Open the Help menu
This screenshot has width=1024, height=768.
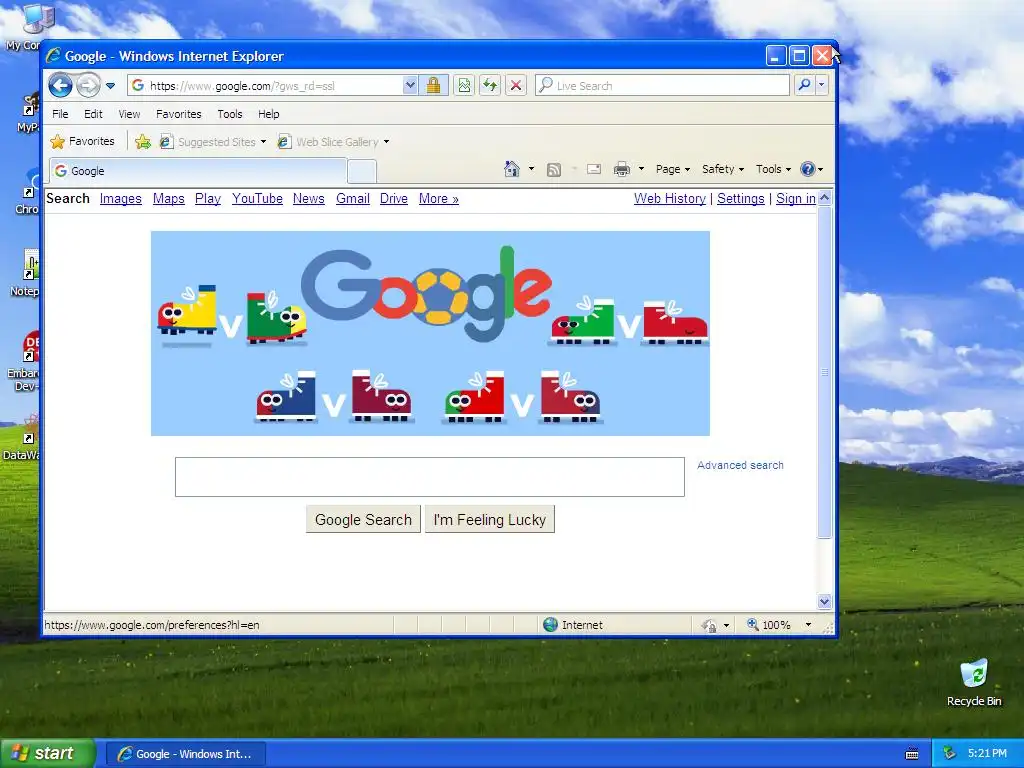(268, 114)
